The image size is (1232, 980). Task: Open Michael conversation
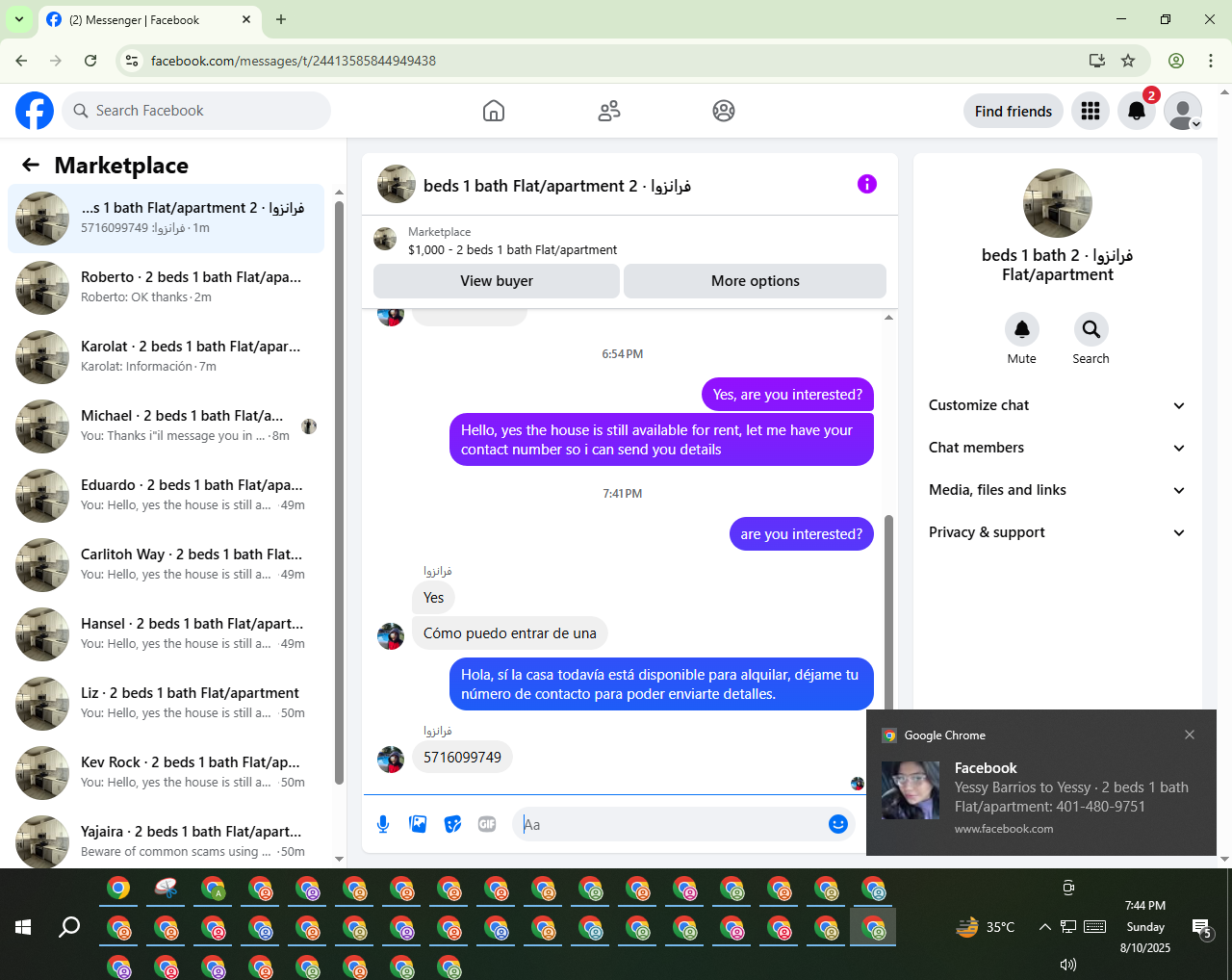click(166, 426)
